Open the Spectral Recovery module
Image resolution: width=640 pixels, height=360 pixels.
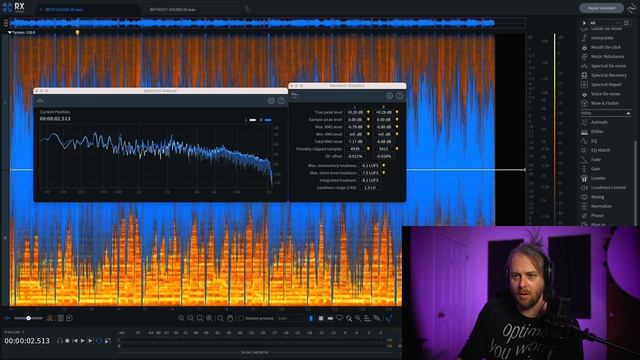point(609,76)
